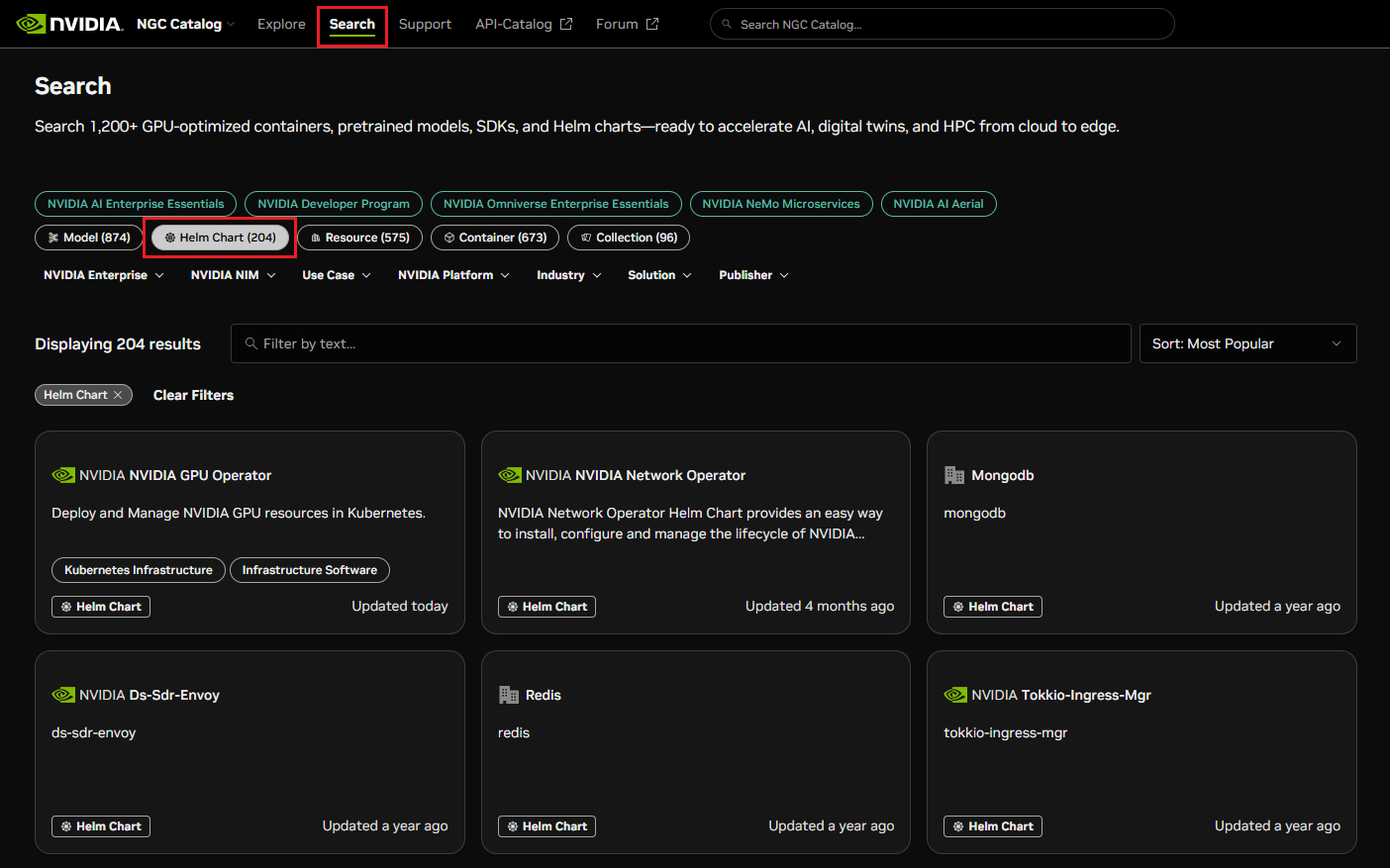Viewport: 1390px width, 868px height.
Task: Click the Redis building icon
Action: 509,695
